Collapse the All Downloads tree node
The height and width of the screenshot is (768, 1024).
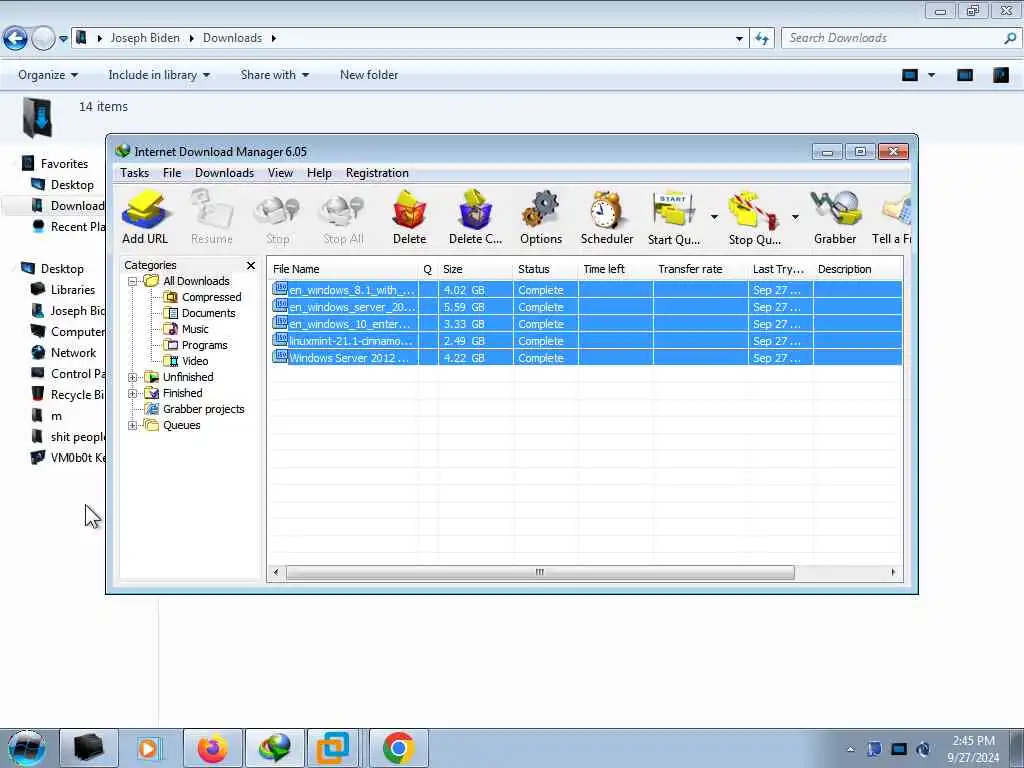click(x=133, y=281)
